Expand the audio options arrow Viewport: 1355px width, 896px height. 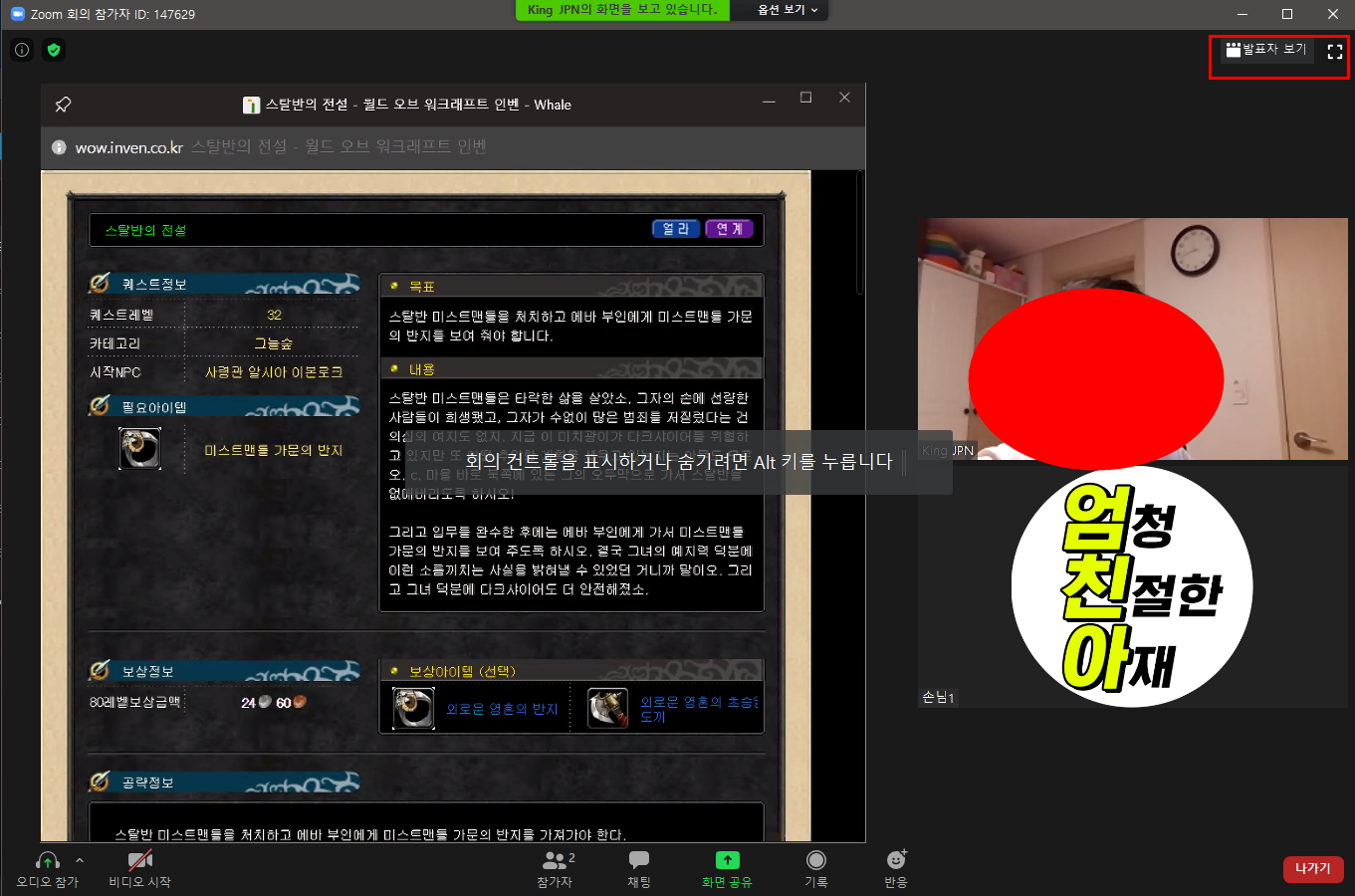click(x=80, y=860)
